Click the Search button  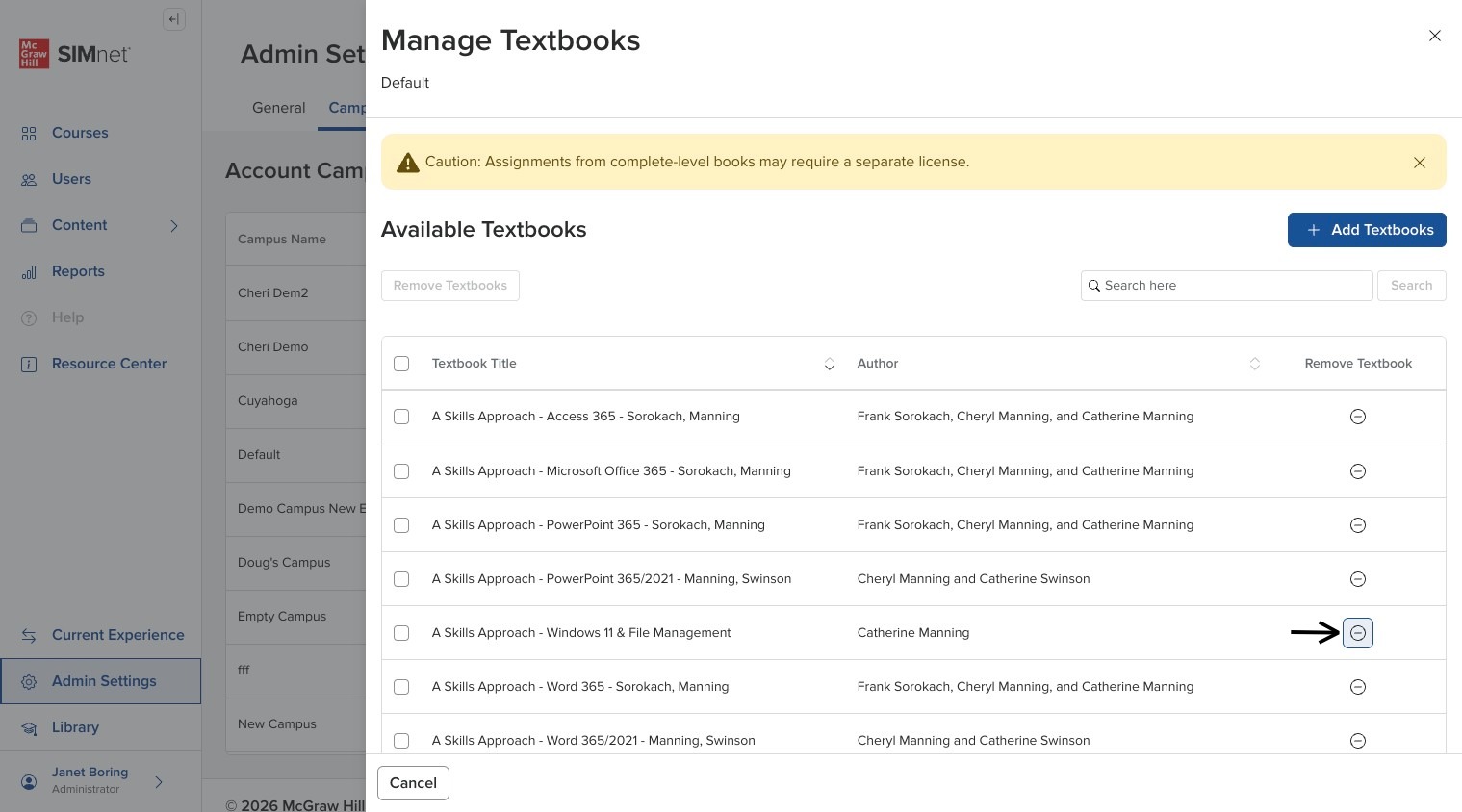1411,286
